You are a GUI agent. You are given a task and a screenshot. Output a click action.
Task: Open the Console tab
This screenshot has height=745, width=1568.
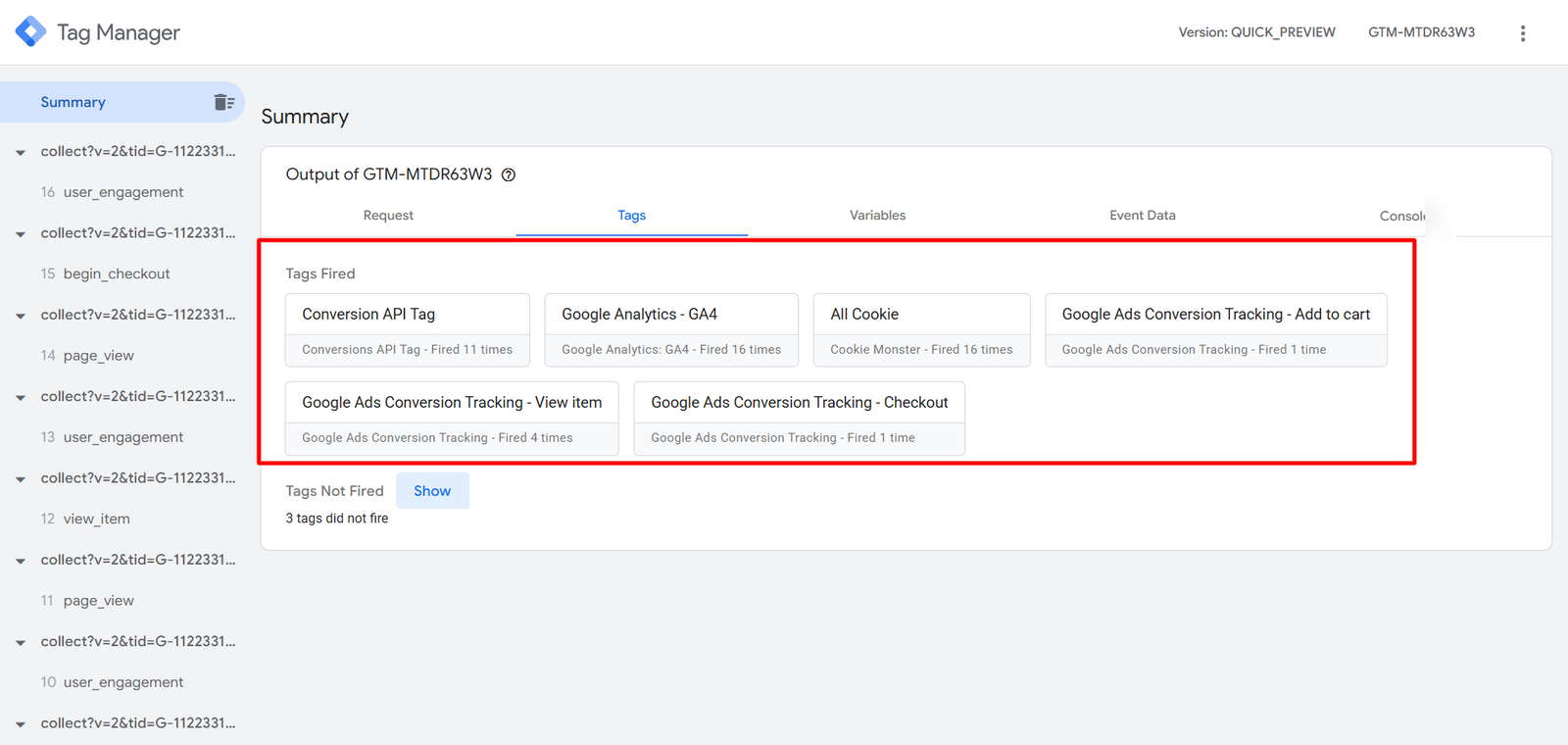[1401, 216]
